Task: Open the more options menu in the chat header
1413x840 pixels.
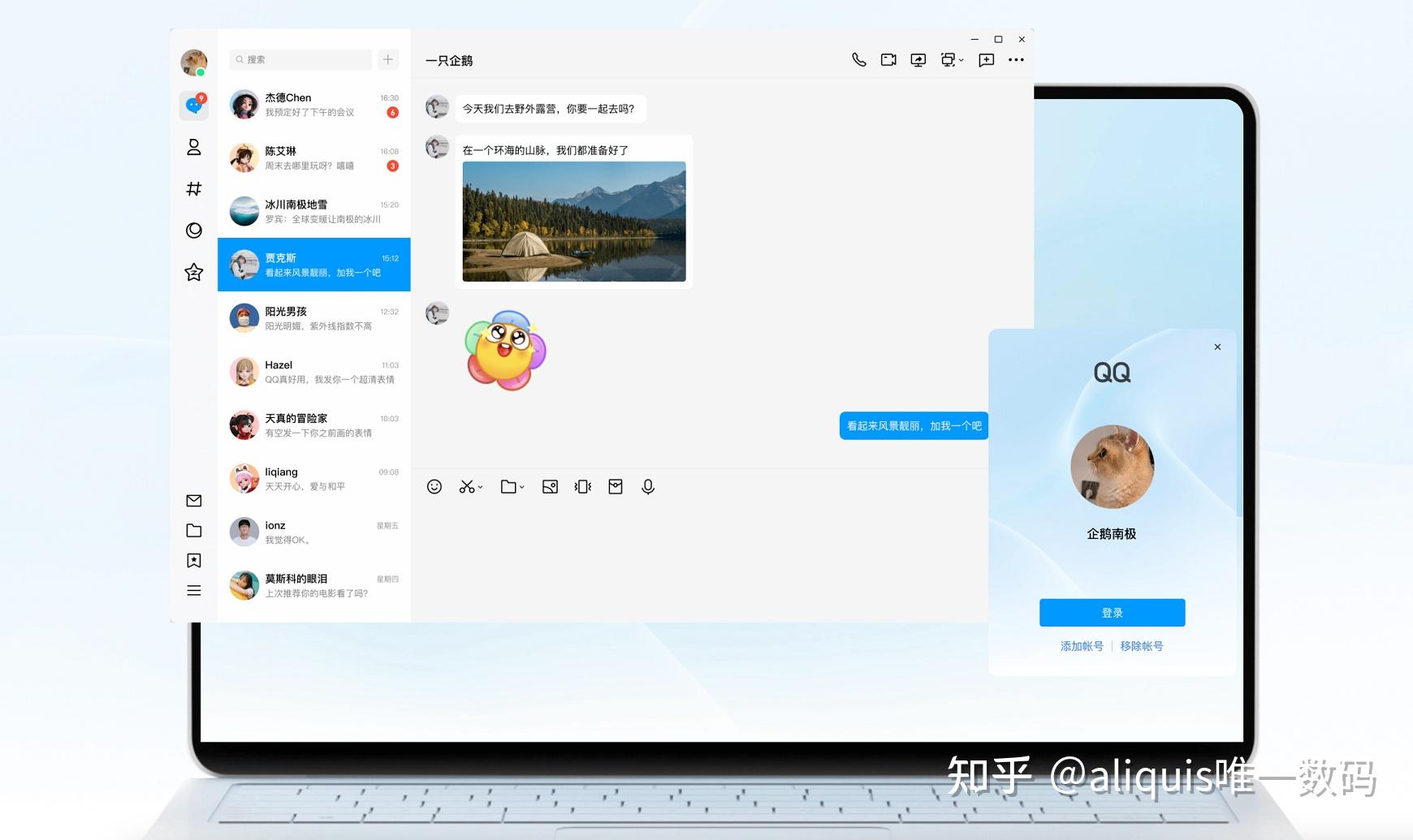Action: point(1017,60)
